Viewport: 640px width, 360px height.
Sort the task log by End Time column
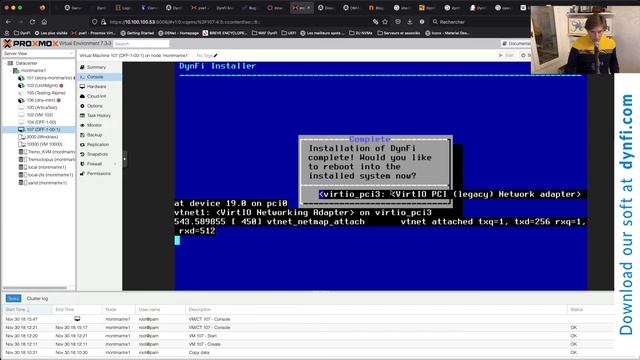pyautogui.click(x=77, y=310)
